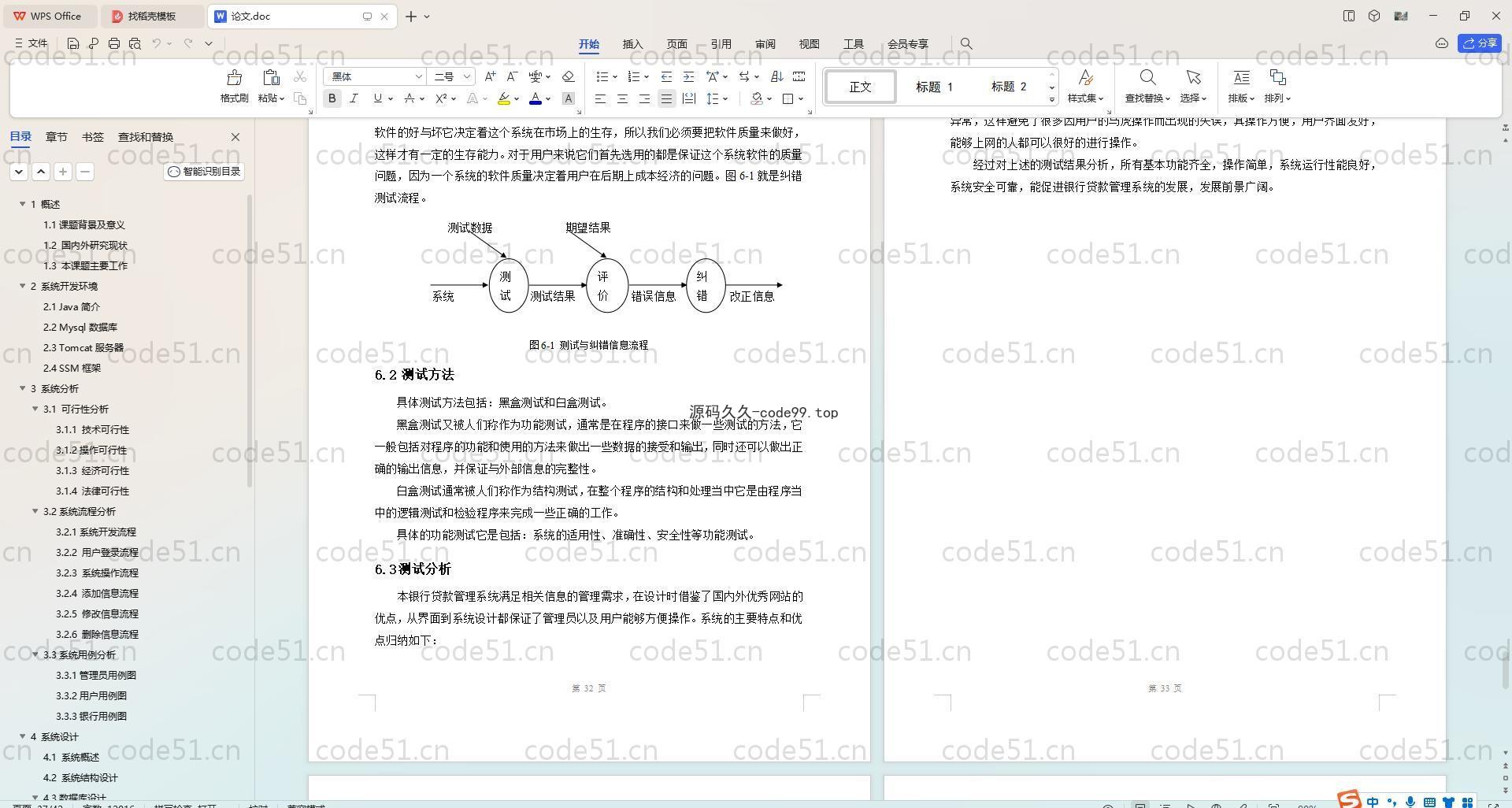
Task: Jump to '3.3.2 用户用例图' in outline
Action: coord(91,695)
